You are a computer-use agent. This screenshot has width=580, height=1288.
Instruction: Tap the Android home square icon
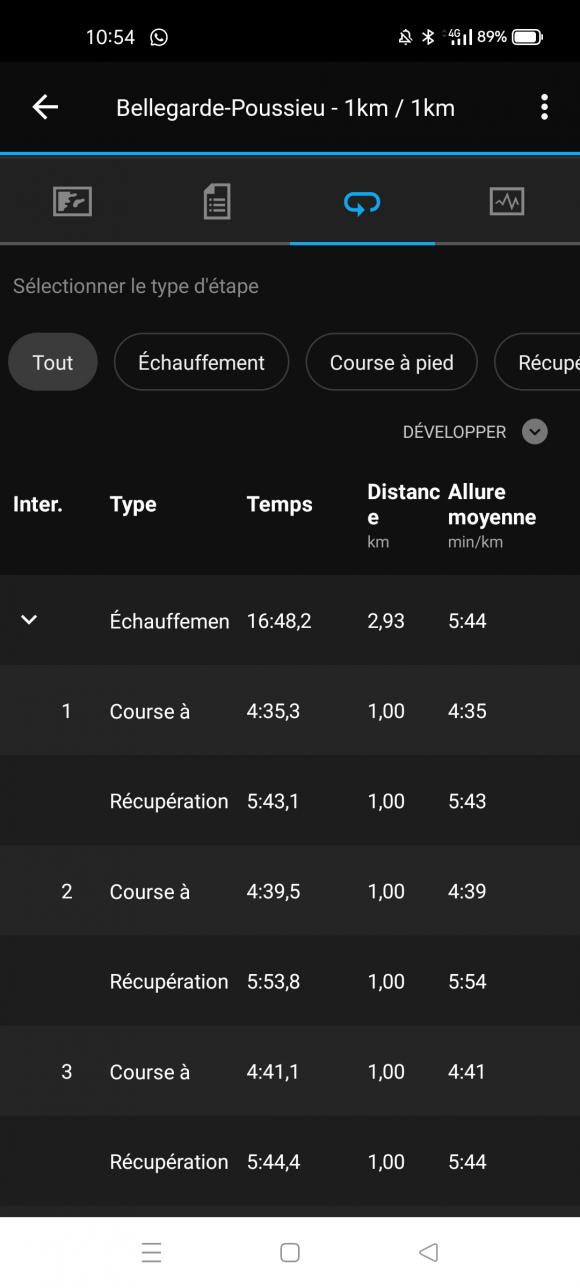pos(290,1252)
